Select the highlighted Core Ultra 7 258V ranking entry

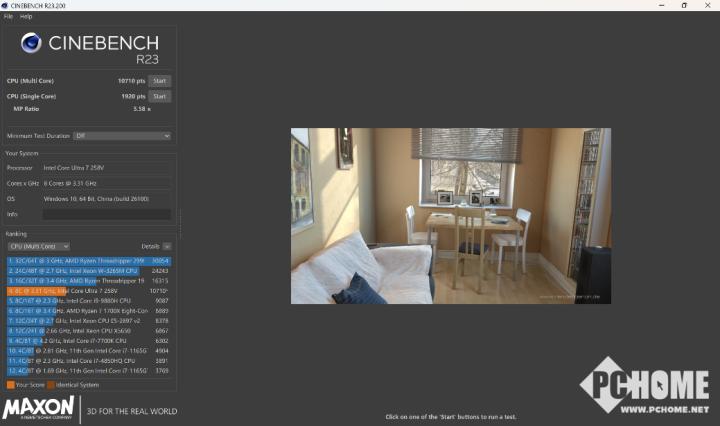(89, 291)
